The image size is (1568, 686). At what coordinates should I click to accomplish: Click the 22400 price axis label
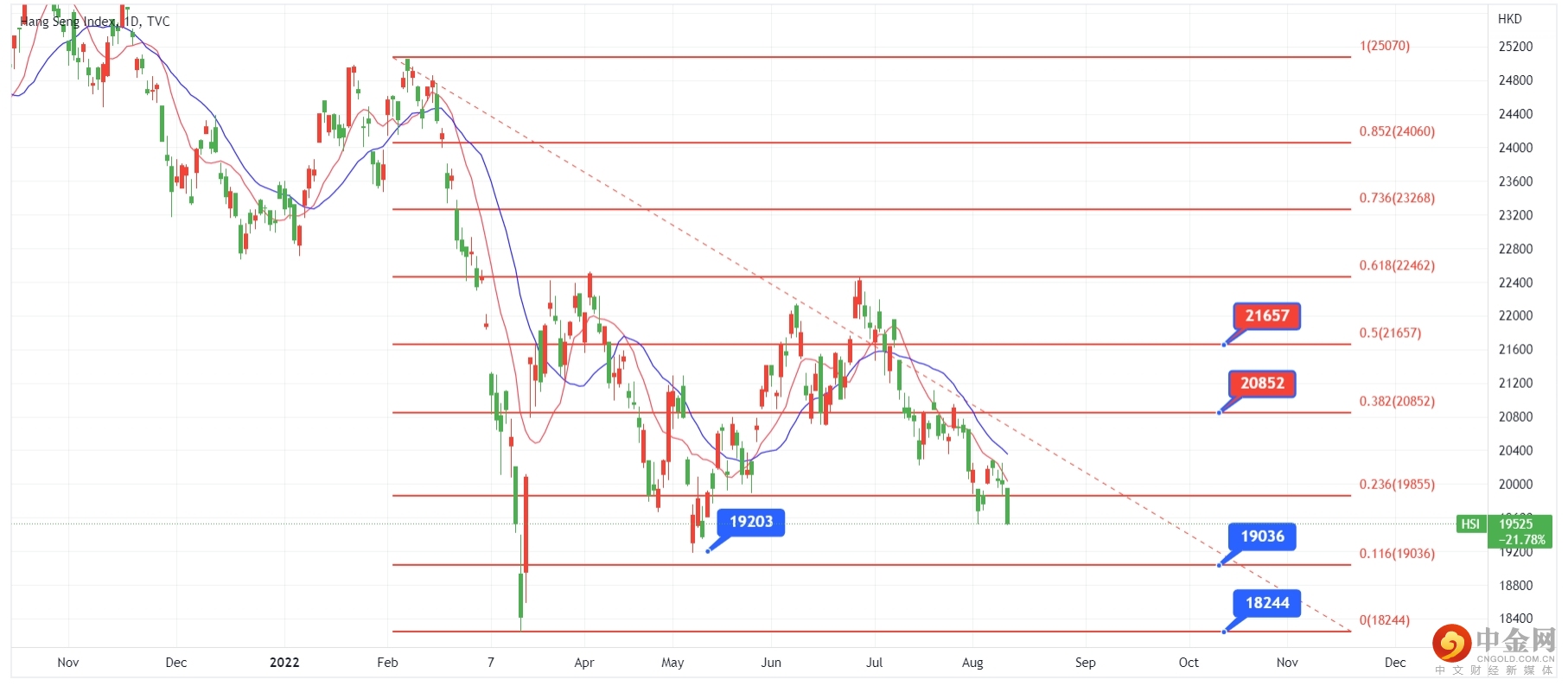pos(1515,283)
